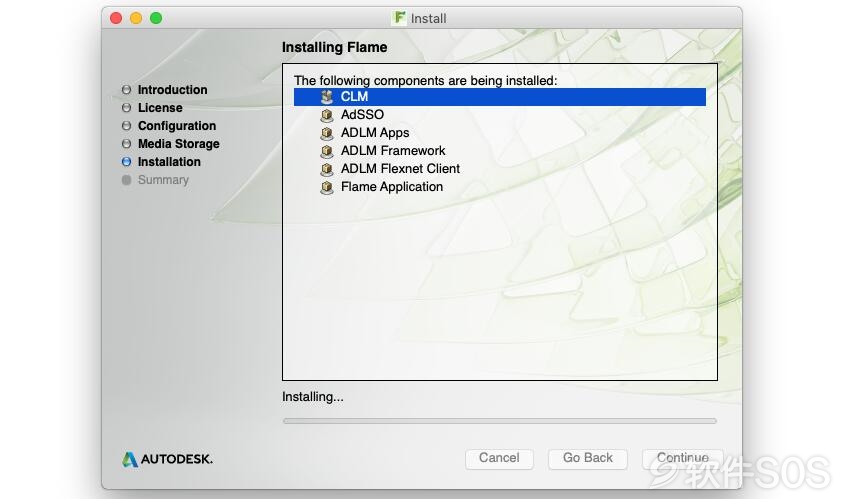Select the Installation step bullet
The height and width of the screenshot is (499, 844).
[x=126, y=161]
